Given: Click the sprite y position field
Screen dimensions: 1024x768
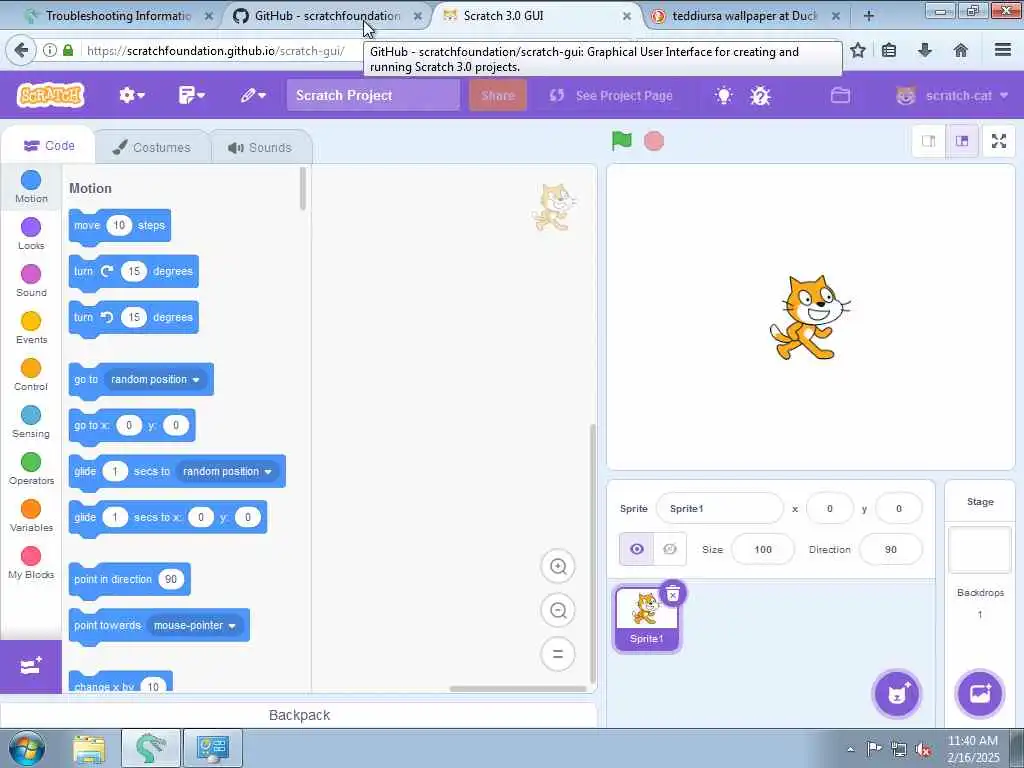Looking at the screenshot, I should (x=899, y=508).
